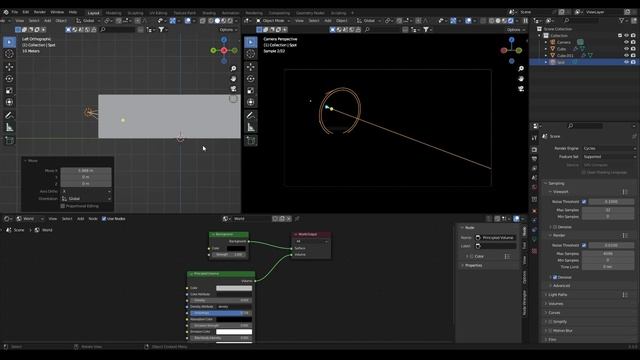Switch to Shading workspace tab
The image size is (640, 360).
click(209, 13)
